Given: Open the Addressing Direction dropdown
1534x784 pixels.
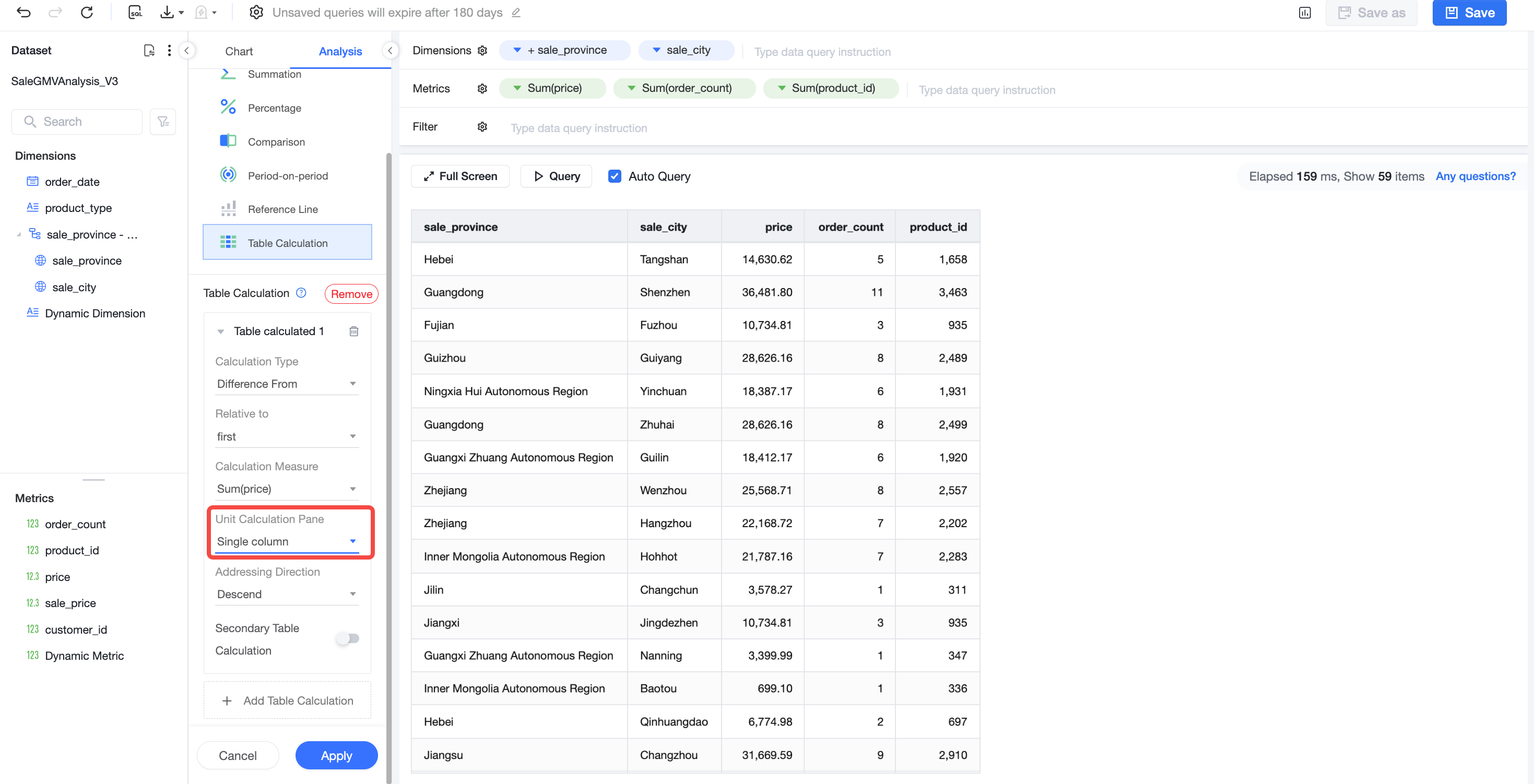Looking at the screenshot, I should (287, 594).
